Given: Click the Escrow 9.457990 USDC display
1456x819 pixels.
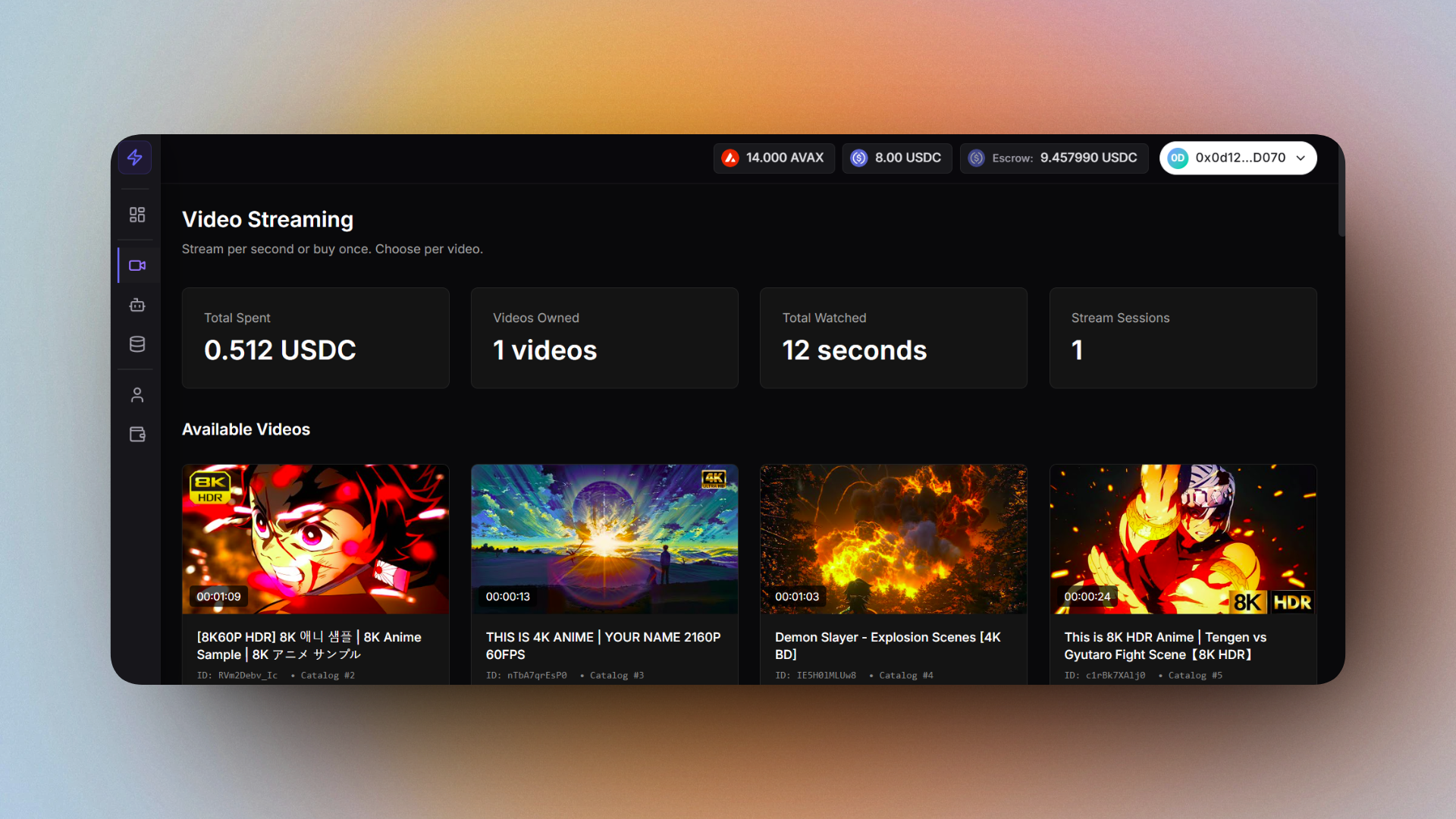Looking at the screenshot, I should [x=1054, y=158].
